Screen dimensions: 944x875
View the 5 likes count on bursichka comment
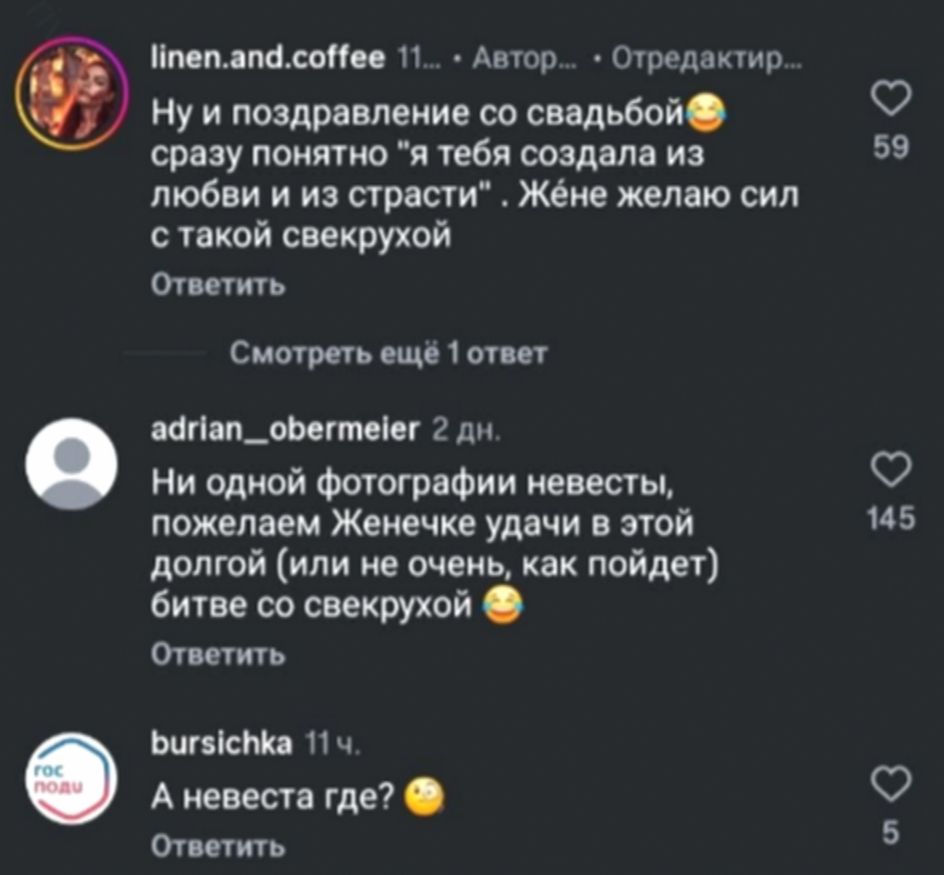coord(891,833)
